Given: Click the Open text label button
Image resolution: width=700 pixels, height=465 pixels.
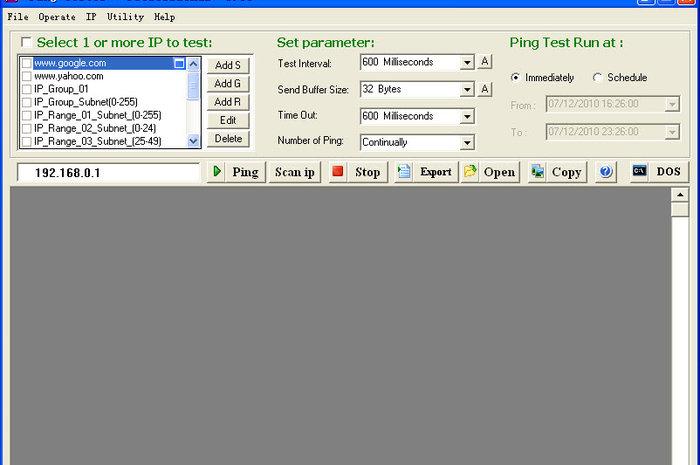Looking at the screenshot, I should click(499, 172).
